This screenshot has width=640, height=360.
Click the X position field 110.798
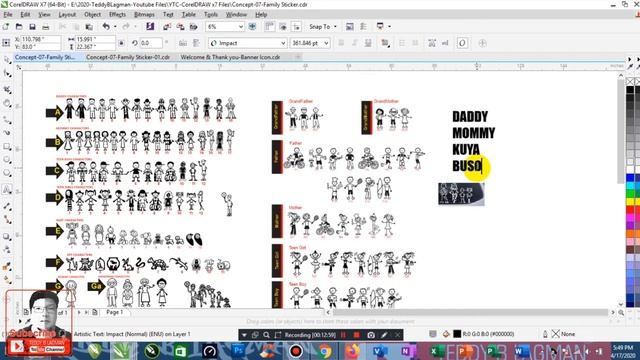tap(40, 39)
